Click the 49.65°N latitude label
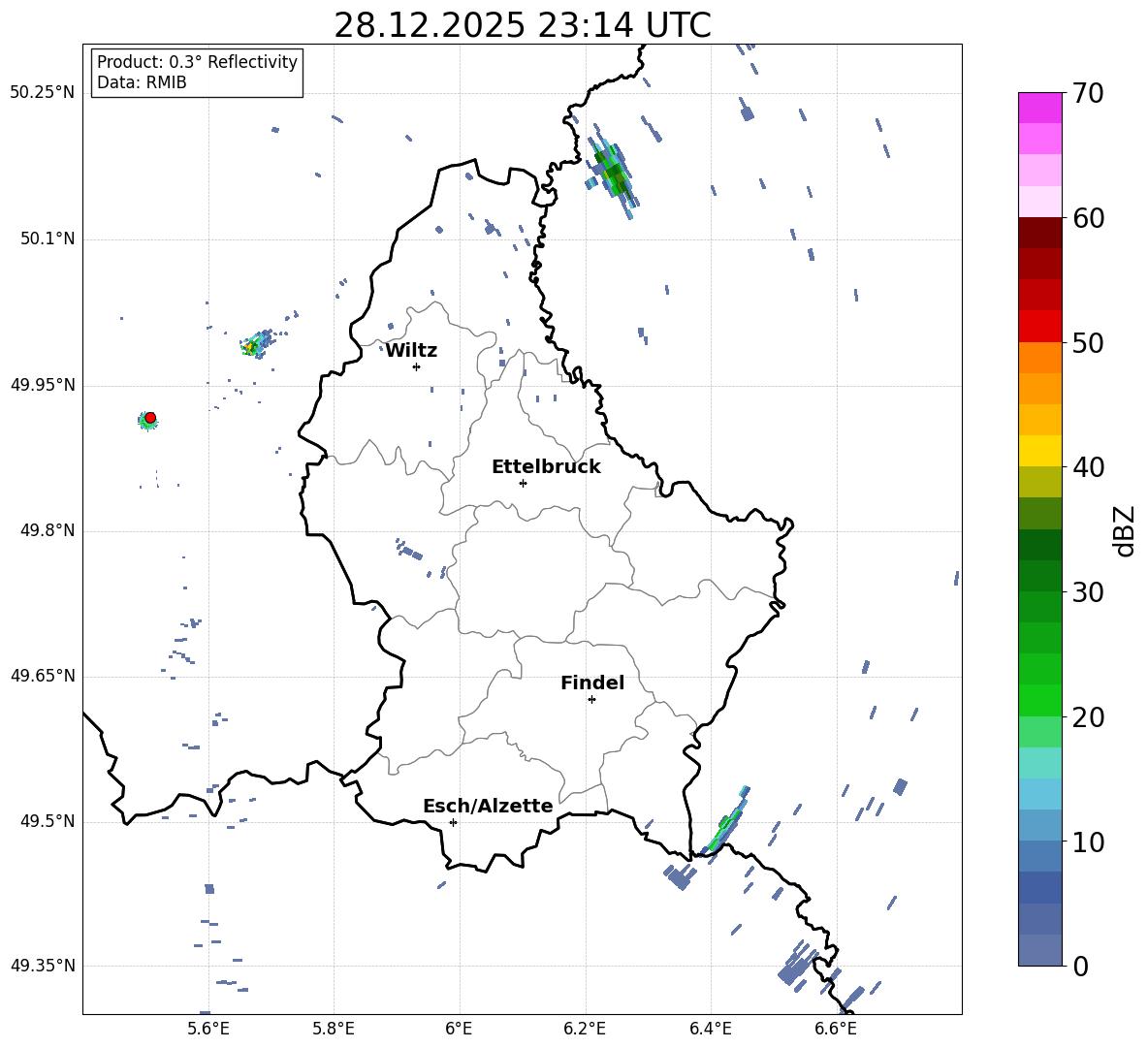The image size is (1148, 1048). (43, 676)
